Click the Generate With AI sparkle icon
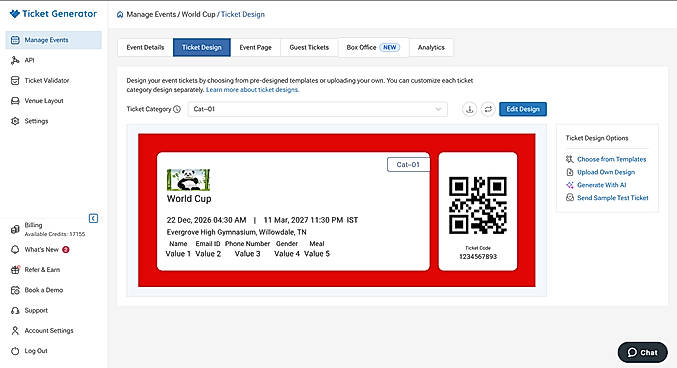 pos(569,185)
